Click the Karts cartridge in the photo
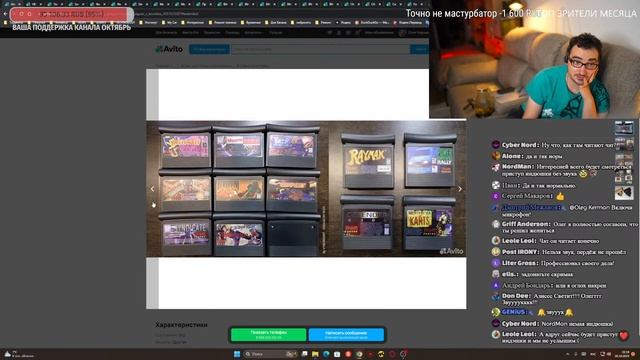640x360 pixels. click(429, 223)
